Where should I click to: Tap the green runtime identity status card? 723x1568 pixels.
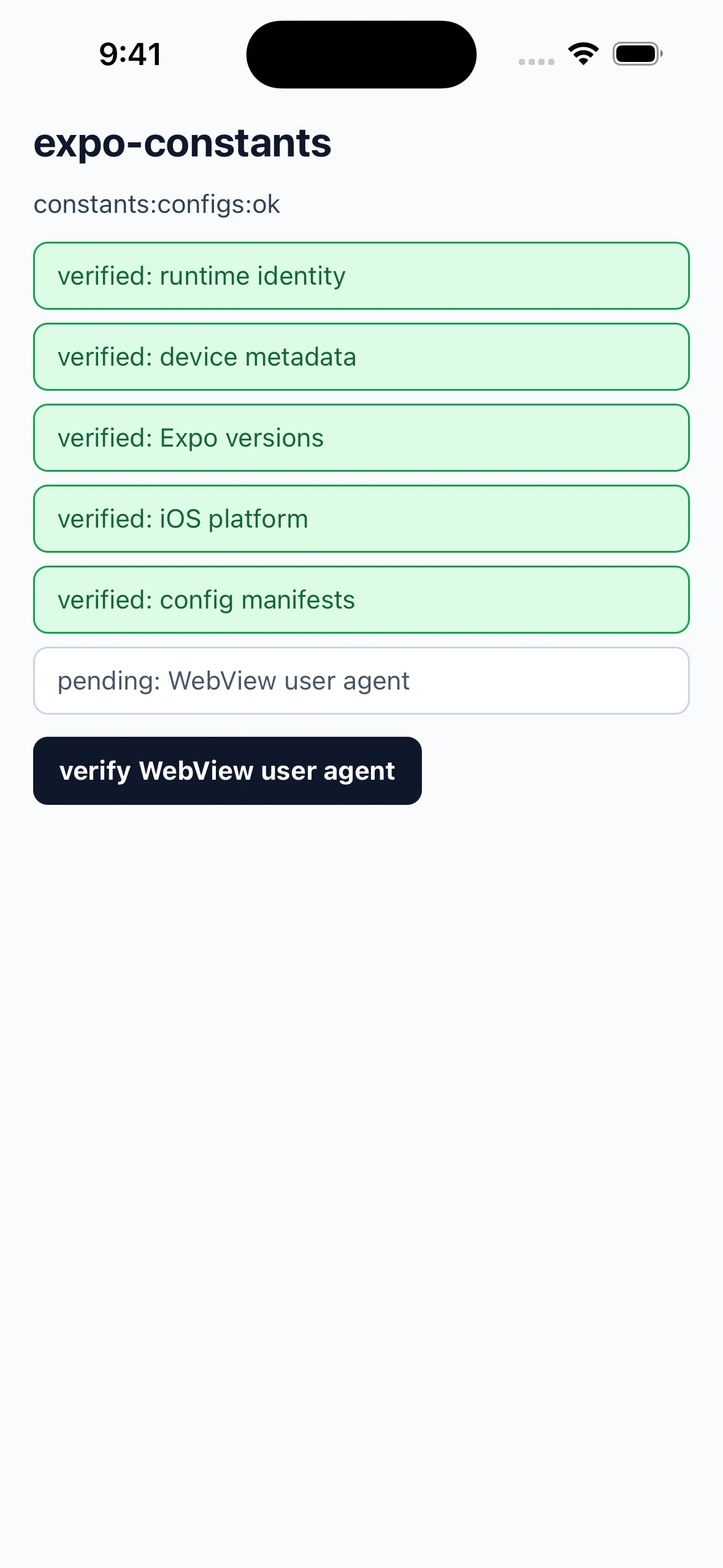coord(361,276)
